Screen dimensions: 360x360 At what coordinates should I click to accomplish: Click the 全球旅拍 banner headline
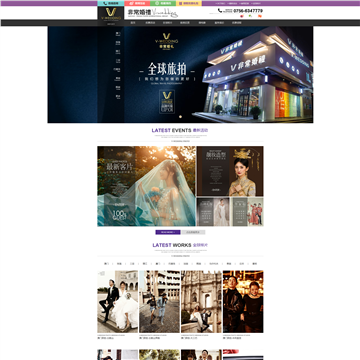[167, 69]
